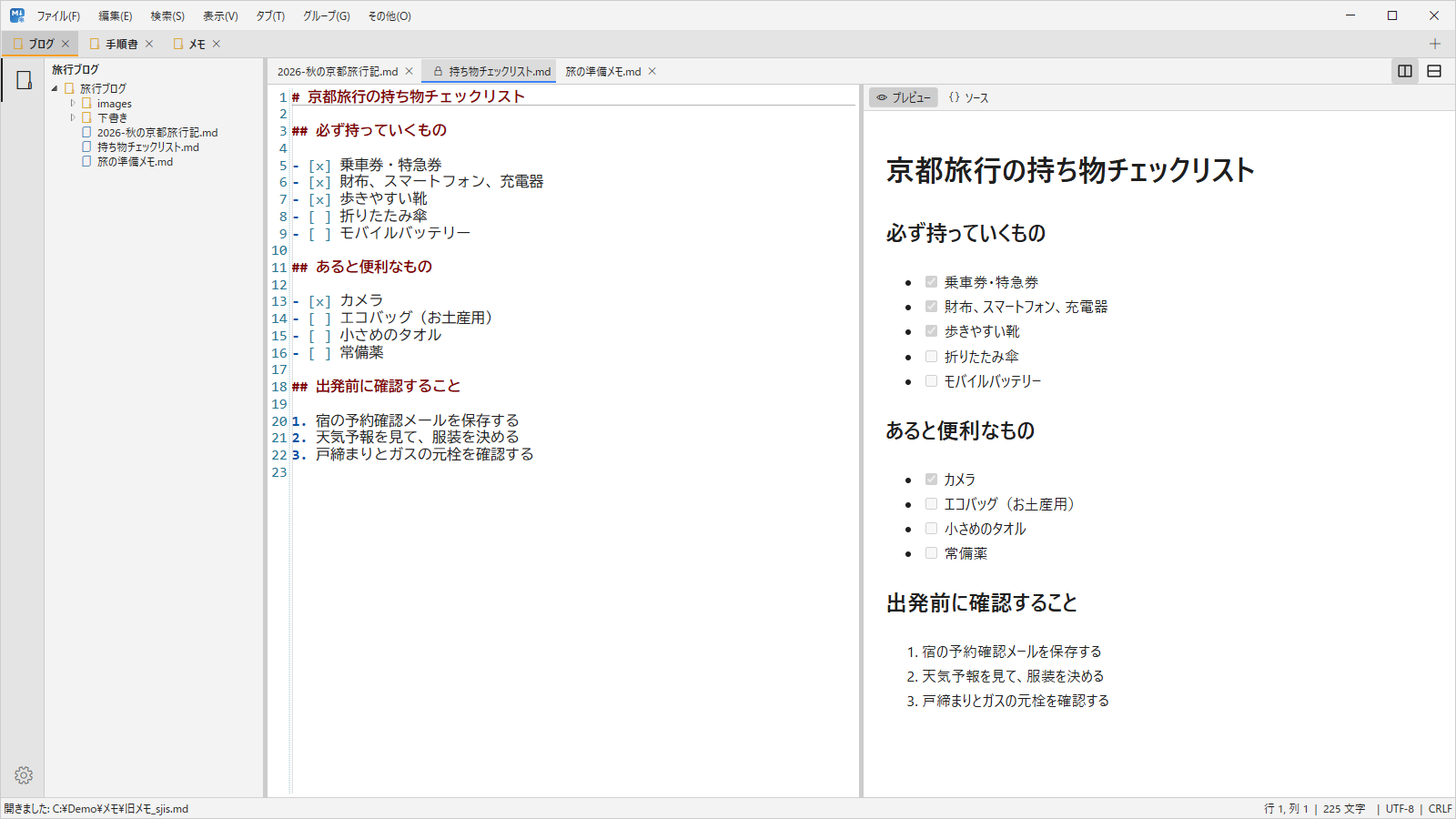Viewport: 1456px width, 819px height.
Task: Open the その他(O) menu
Action: (389, 16)
